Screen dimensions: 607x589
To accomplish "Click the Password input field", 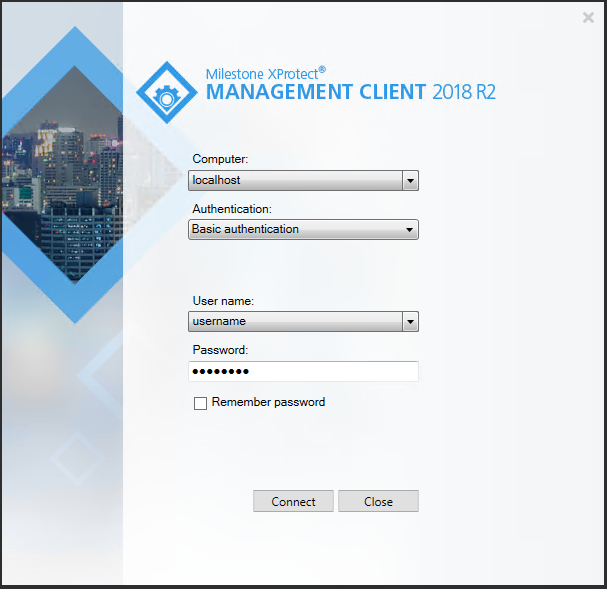I will coord(303,372).
